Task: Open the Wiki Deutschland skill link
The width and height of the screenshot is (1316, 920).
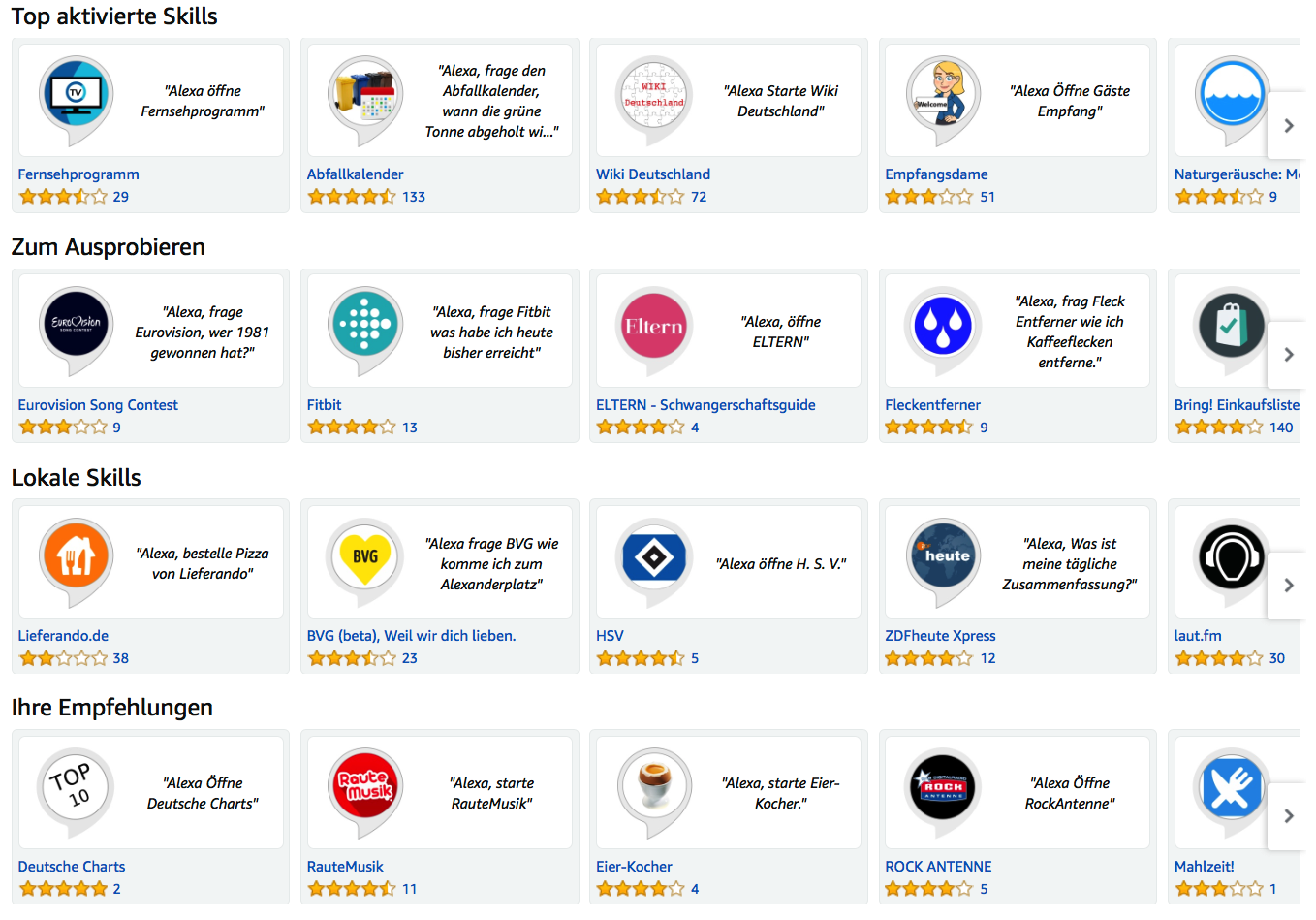Action: coord(652,174)
